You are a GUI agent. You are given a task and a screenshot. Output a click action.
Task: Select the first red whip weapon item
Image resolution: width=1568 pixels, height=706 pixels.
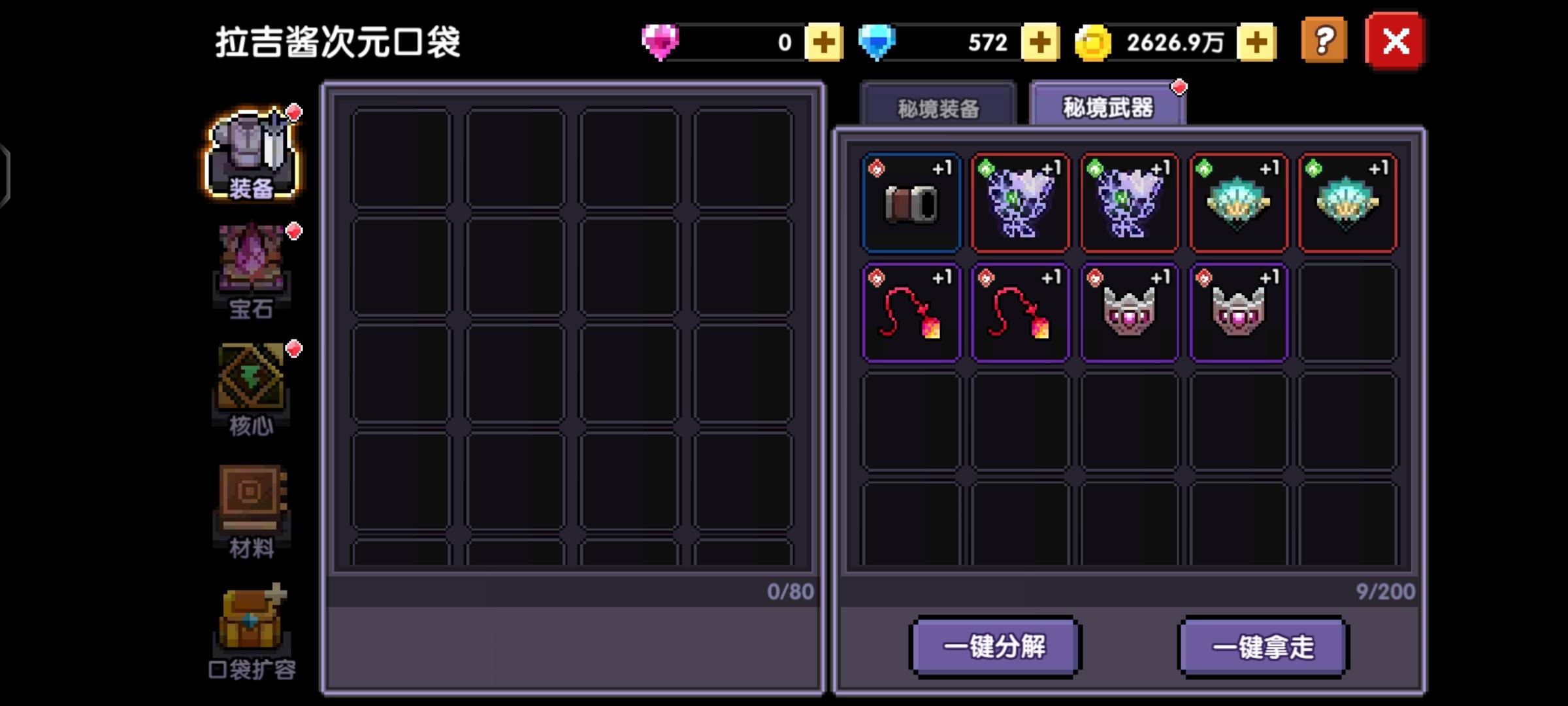click(x=911, y=312)
